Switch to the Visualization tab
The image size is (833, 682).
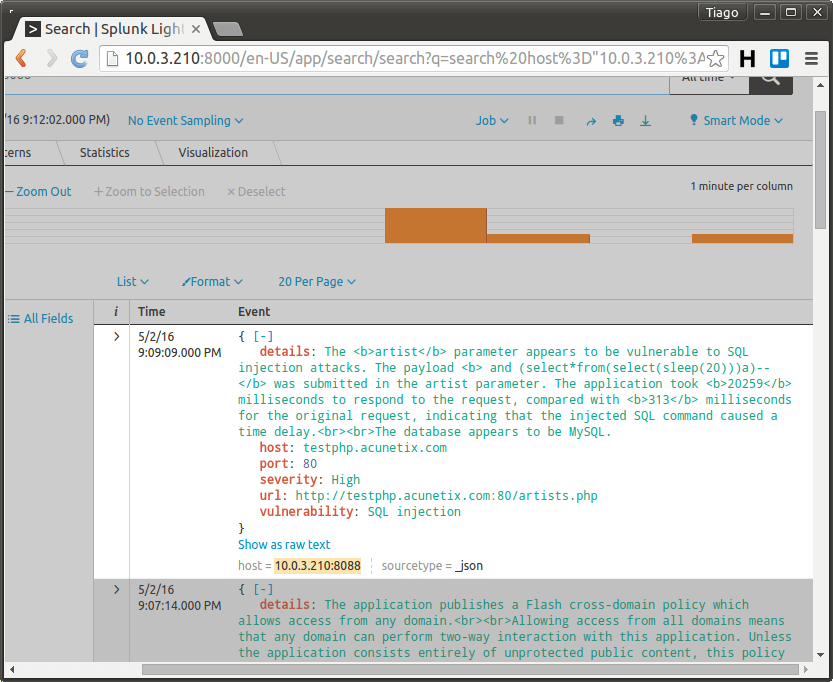213,152
